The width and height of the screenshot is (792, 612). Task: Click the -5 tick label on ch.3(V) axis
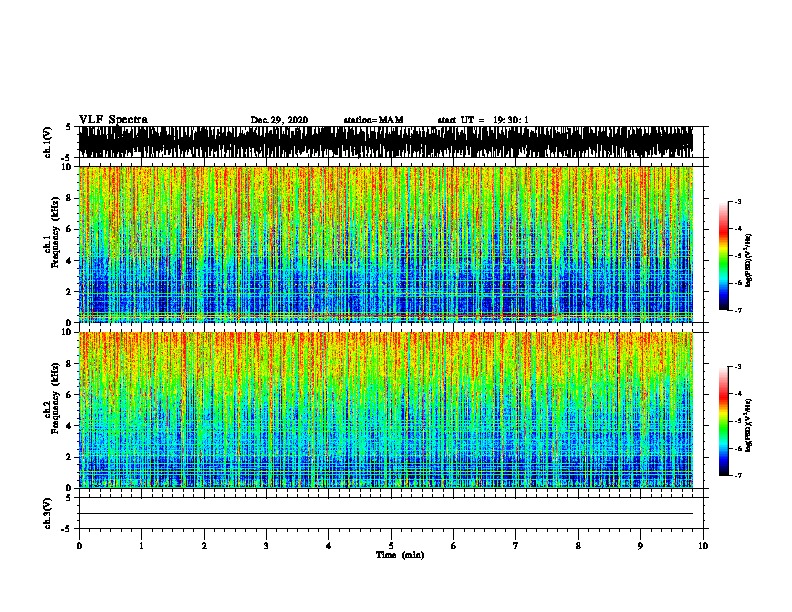pyautogui.click(x=67, y=529)
